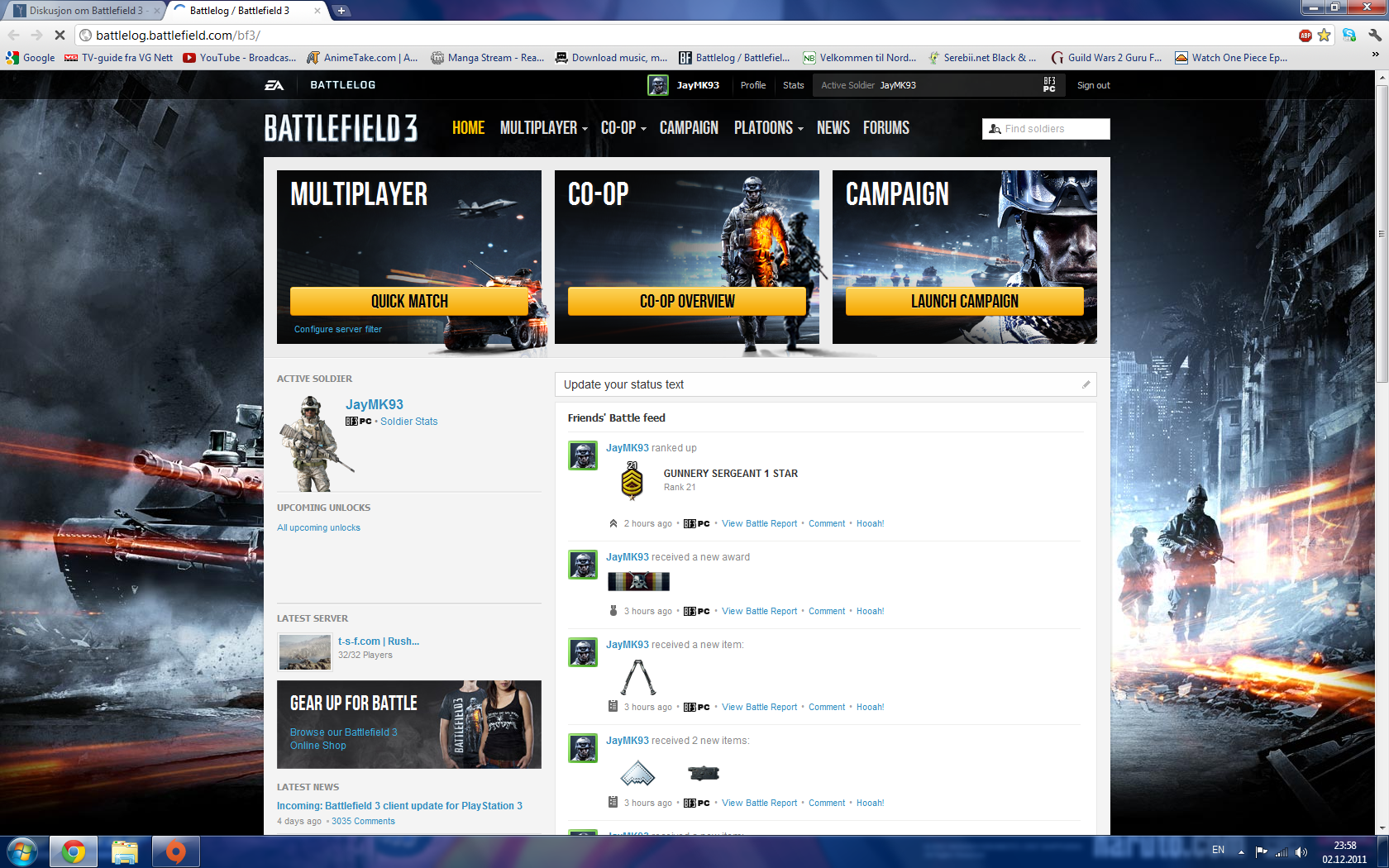This screenshot has height=868, width=1389.
Task: Click the bipod item icon in feed
Action: pyautogui.click(x=638, y=677)
